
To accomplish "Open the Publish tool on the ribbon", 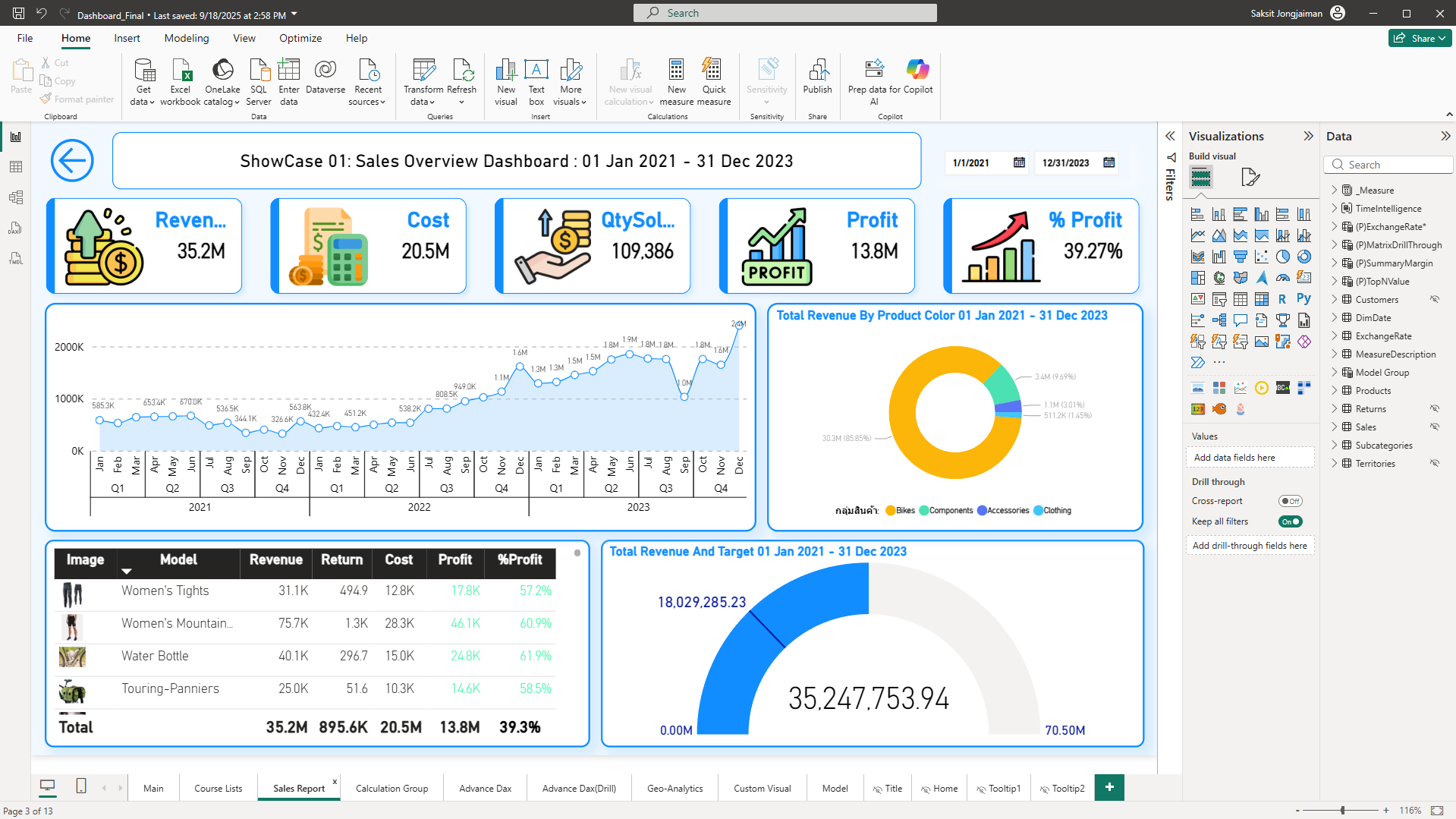I will click(x=817, y=80).
